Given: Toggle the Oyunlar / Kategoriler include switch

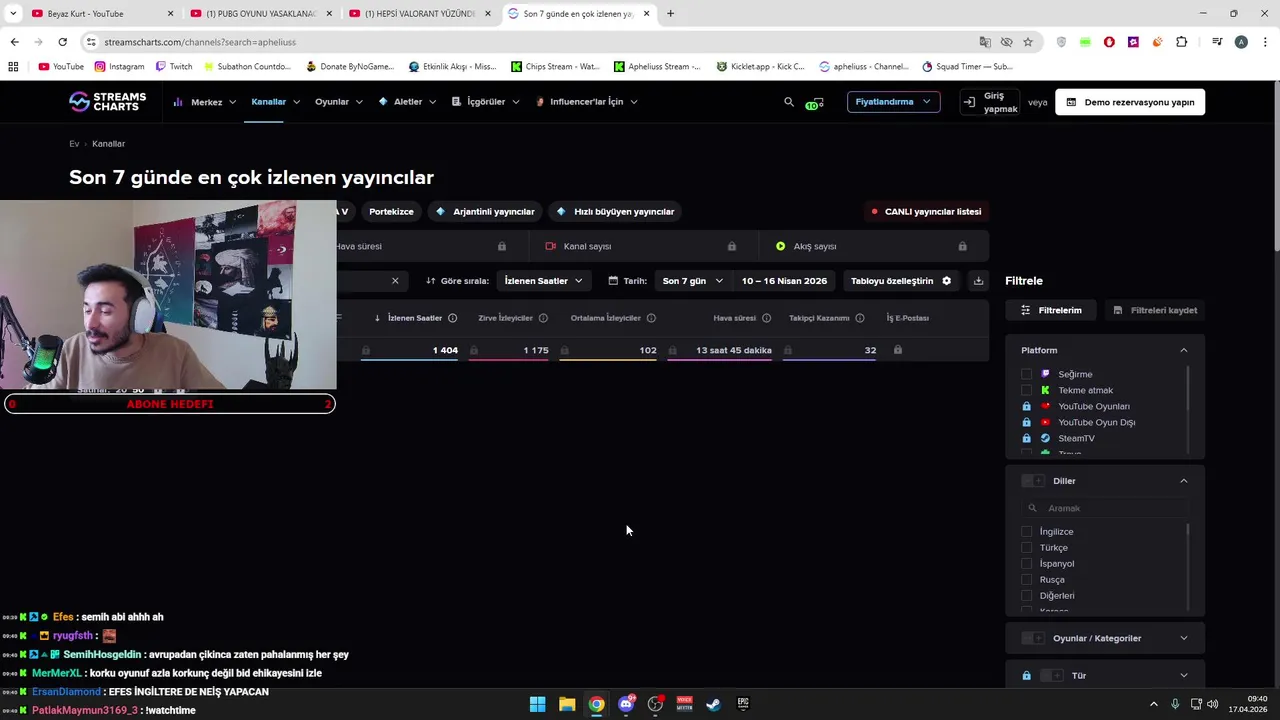Looking at the screenshot, I should 1033,638.
